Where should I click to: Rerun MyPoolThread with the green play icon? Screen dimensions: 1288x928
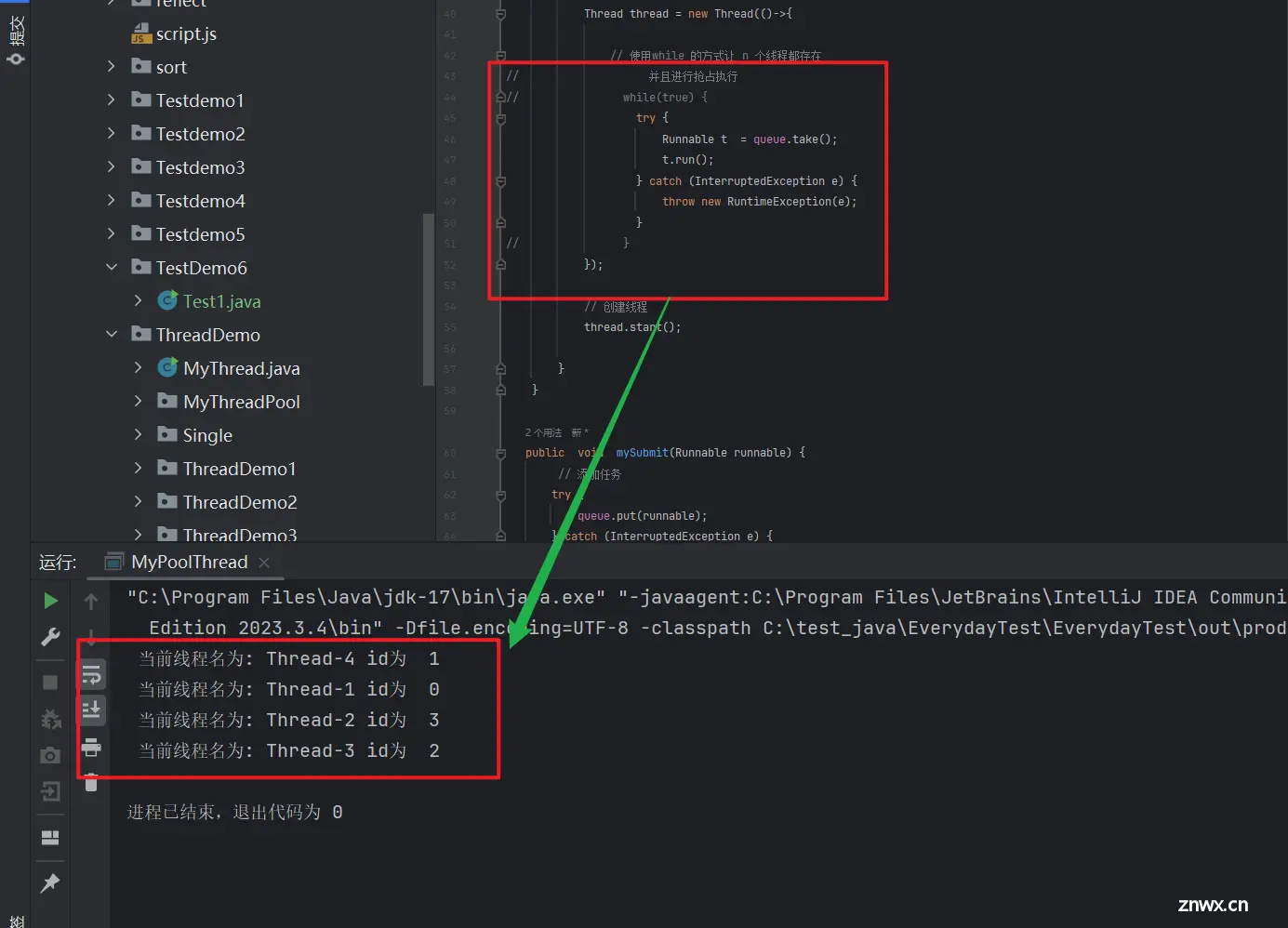(x=51, y=601)
